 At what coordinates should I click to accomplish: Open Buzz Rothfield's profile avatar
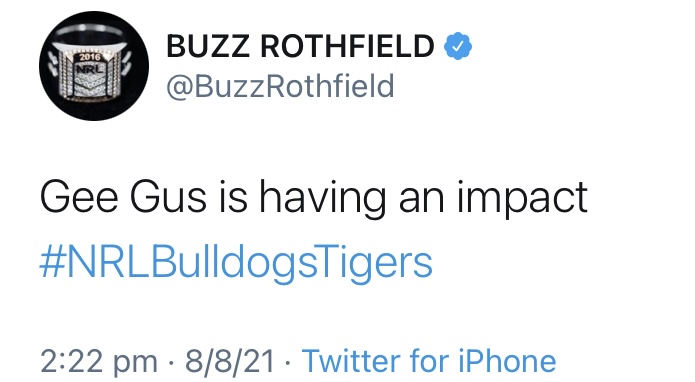click(x=94, y=66)
